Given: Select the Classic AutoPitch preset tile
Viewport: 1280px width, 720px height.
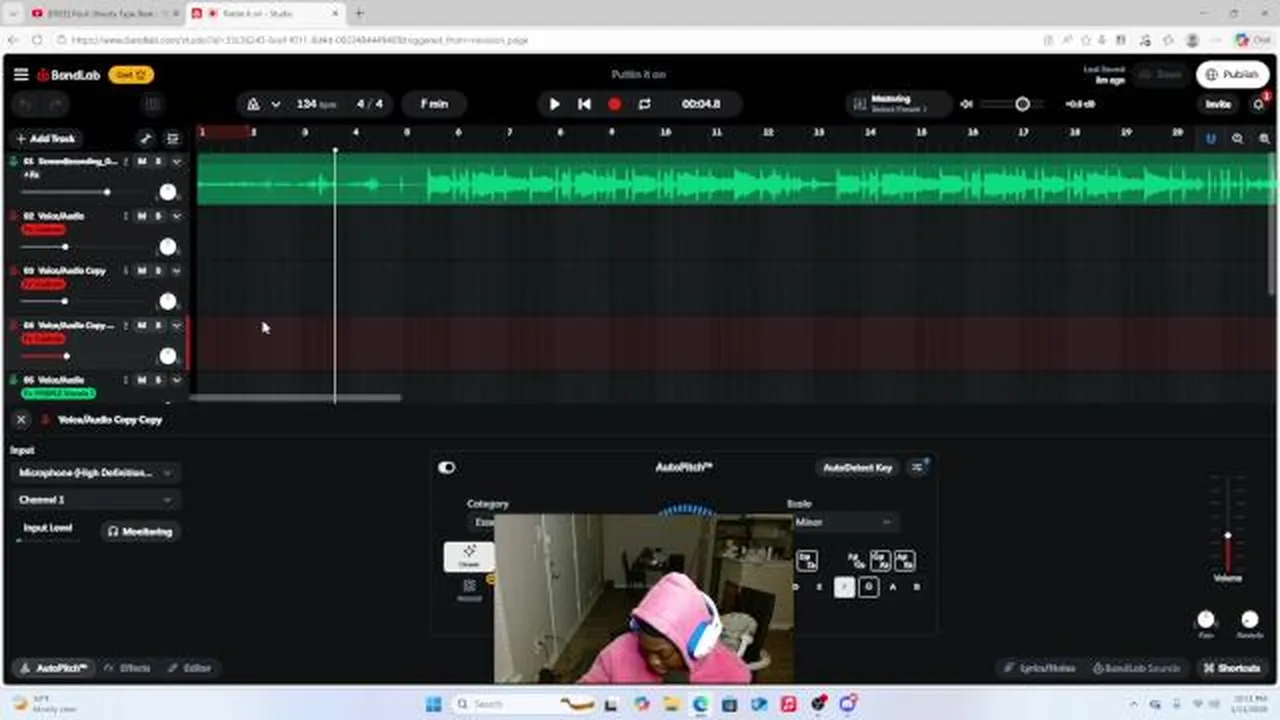Looking at the screenshot, I should click(469, 557).
